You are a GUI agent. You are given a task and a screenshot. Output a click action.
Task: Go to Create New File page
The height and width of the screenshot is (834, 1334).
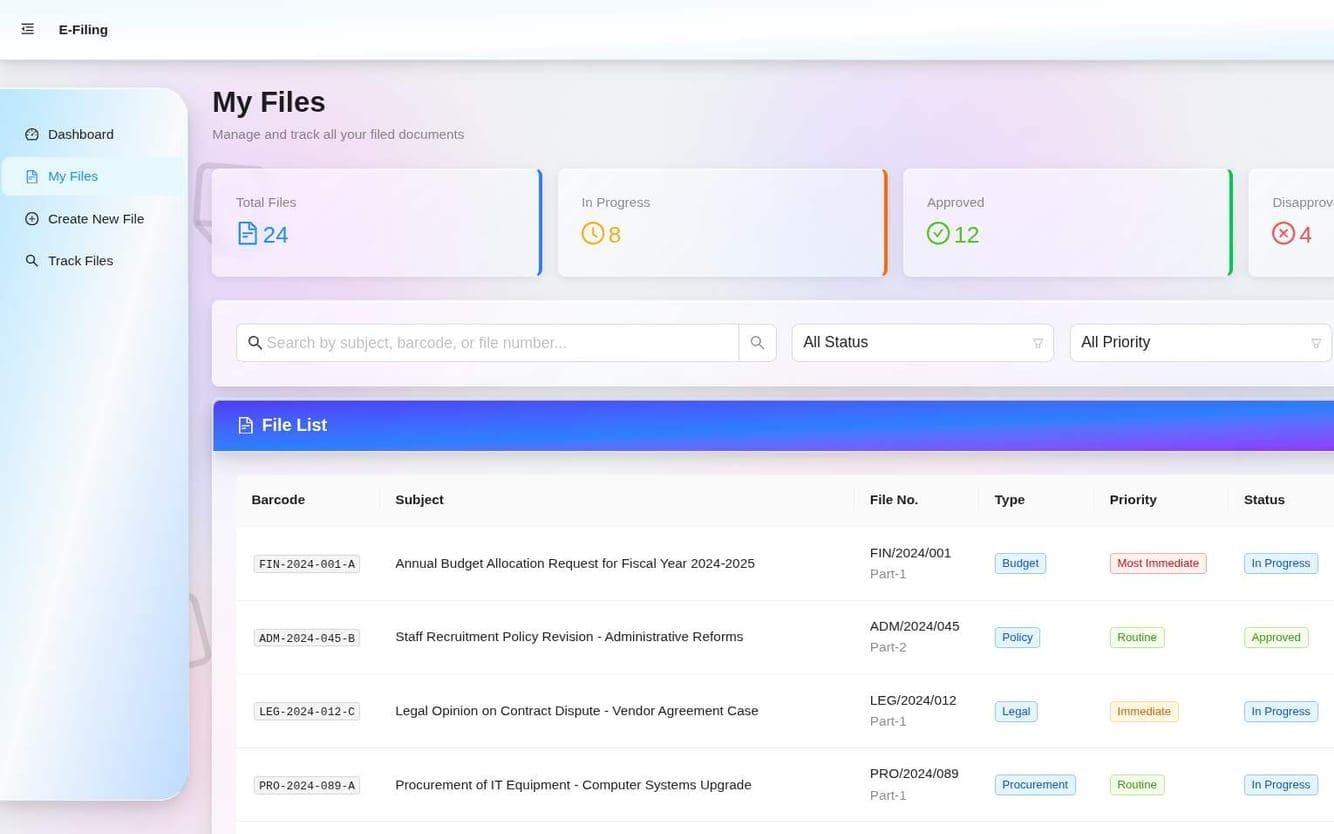click(x=94, y=219)
